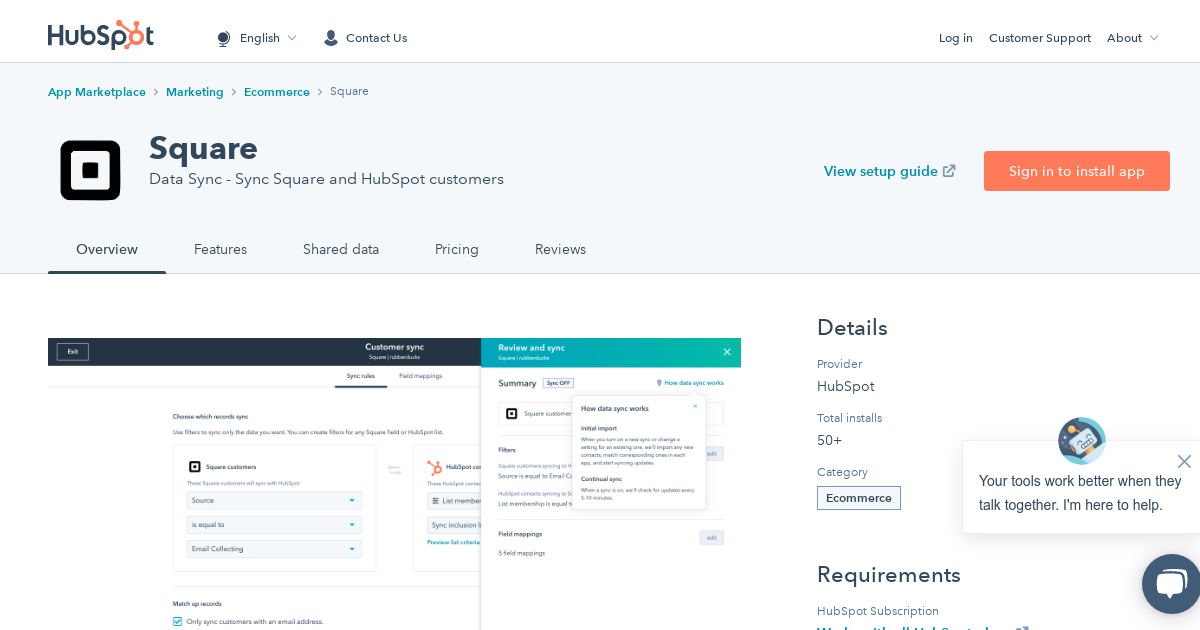Open the chat bubble widget
The image size is (1200, 630).
pyautogui.click(x=1170, y=584)
